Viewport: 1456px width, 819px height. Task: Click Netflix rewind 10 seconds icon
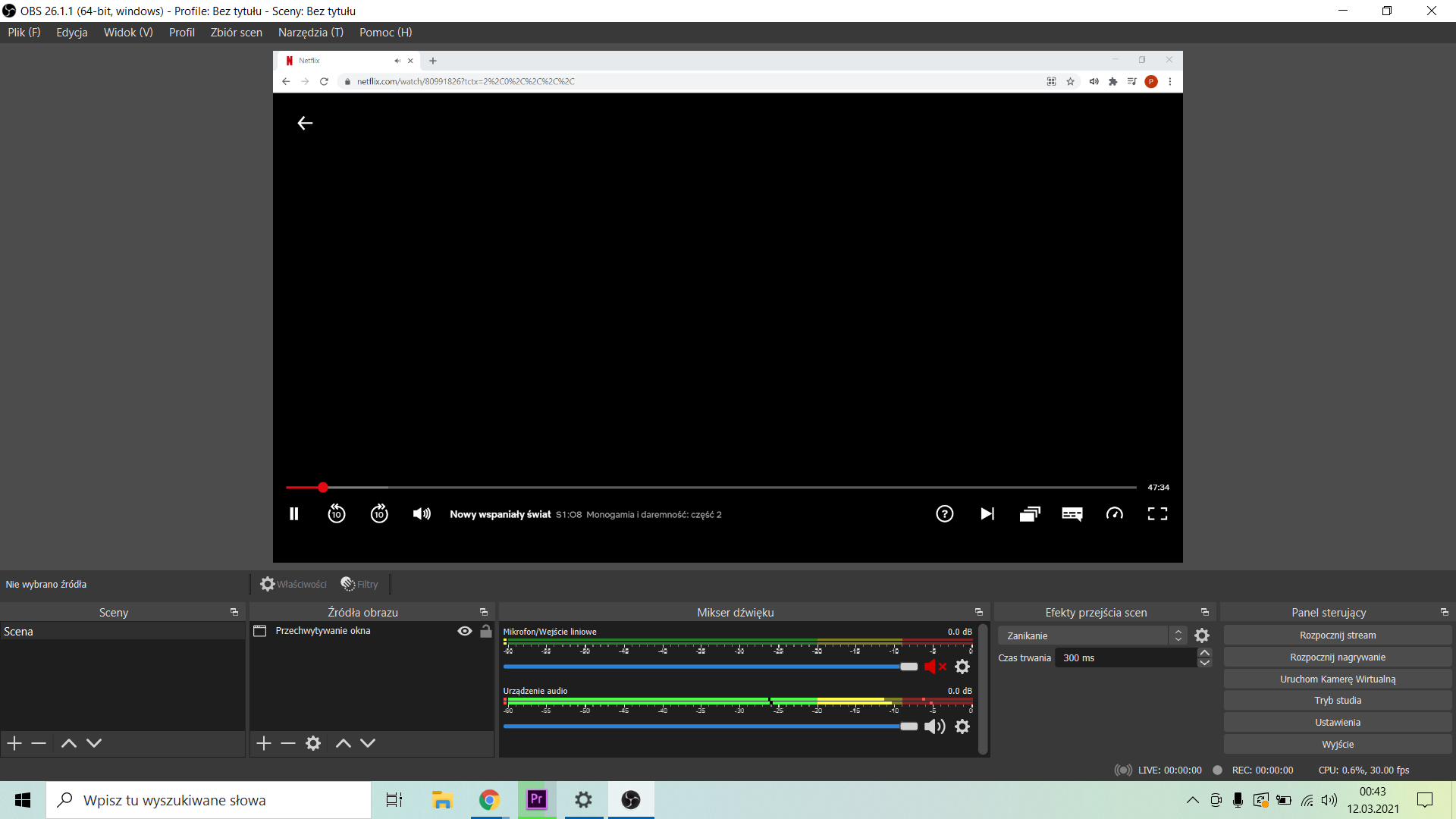[x=337, y=514]
